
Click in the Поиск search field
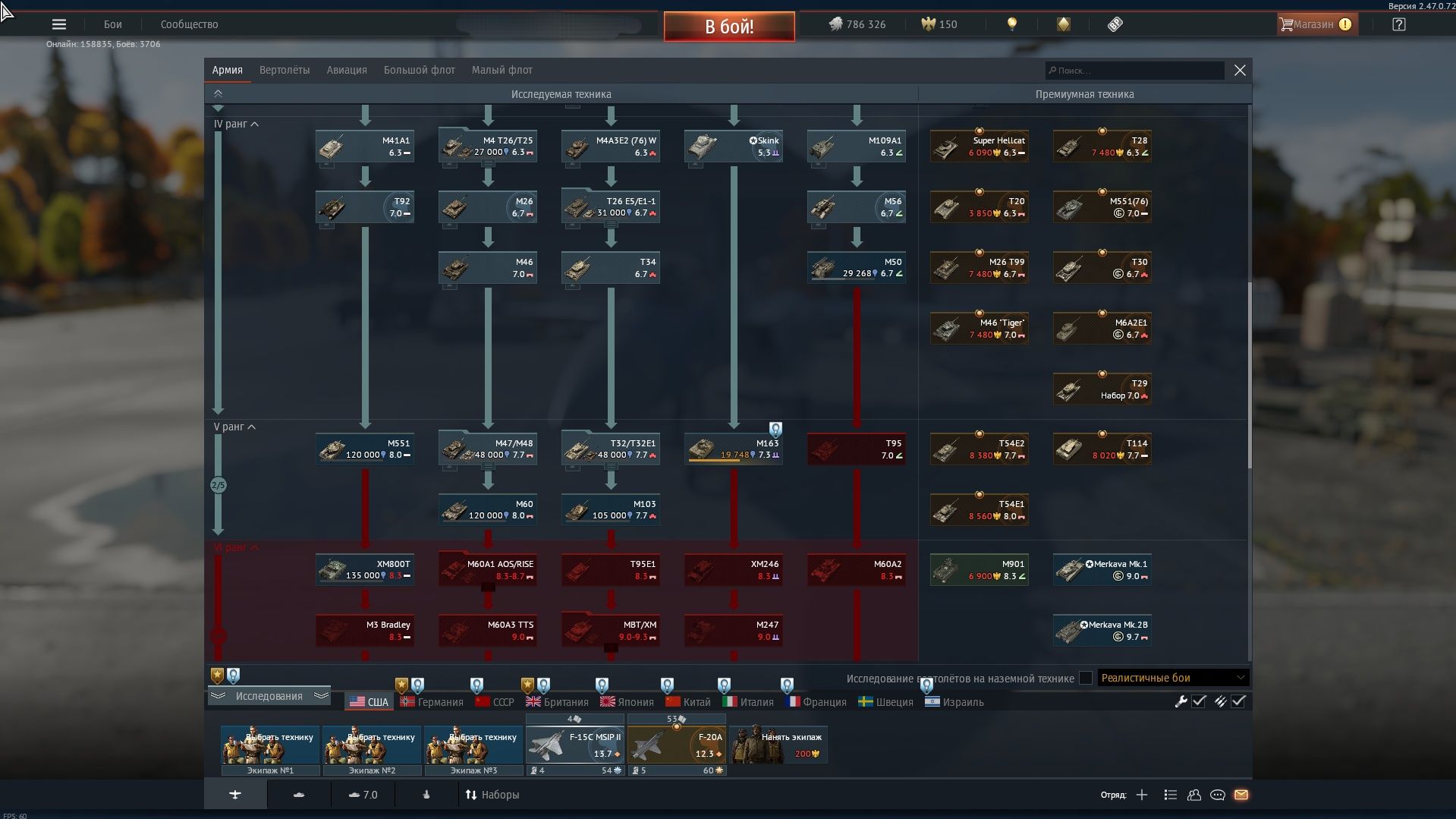[1134, 71]
